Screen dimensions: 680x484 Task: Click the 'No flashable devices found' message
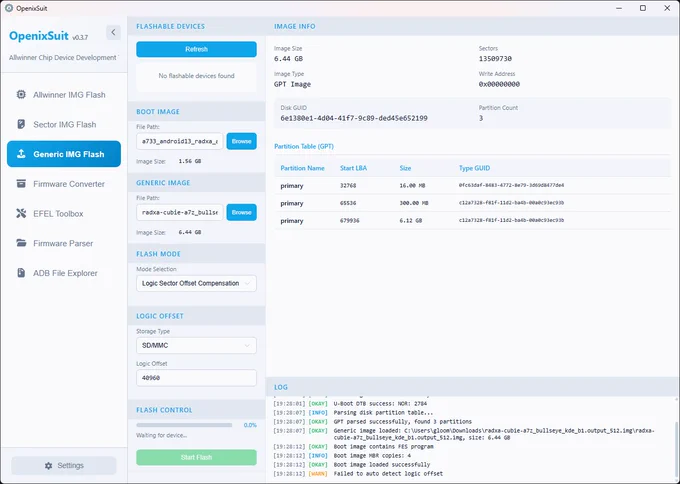click(196, 75)
